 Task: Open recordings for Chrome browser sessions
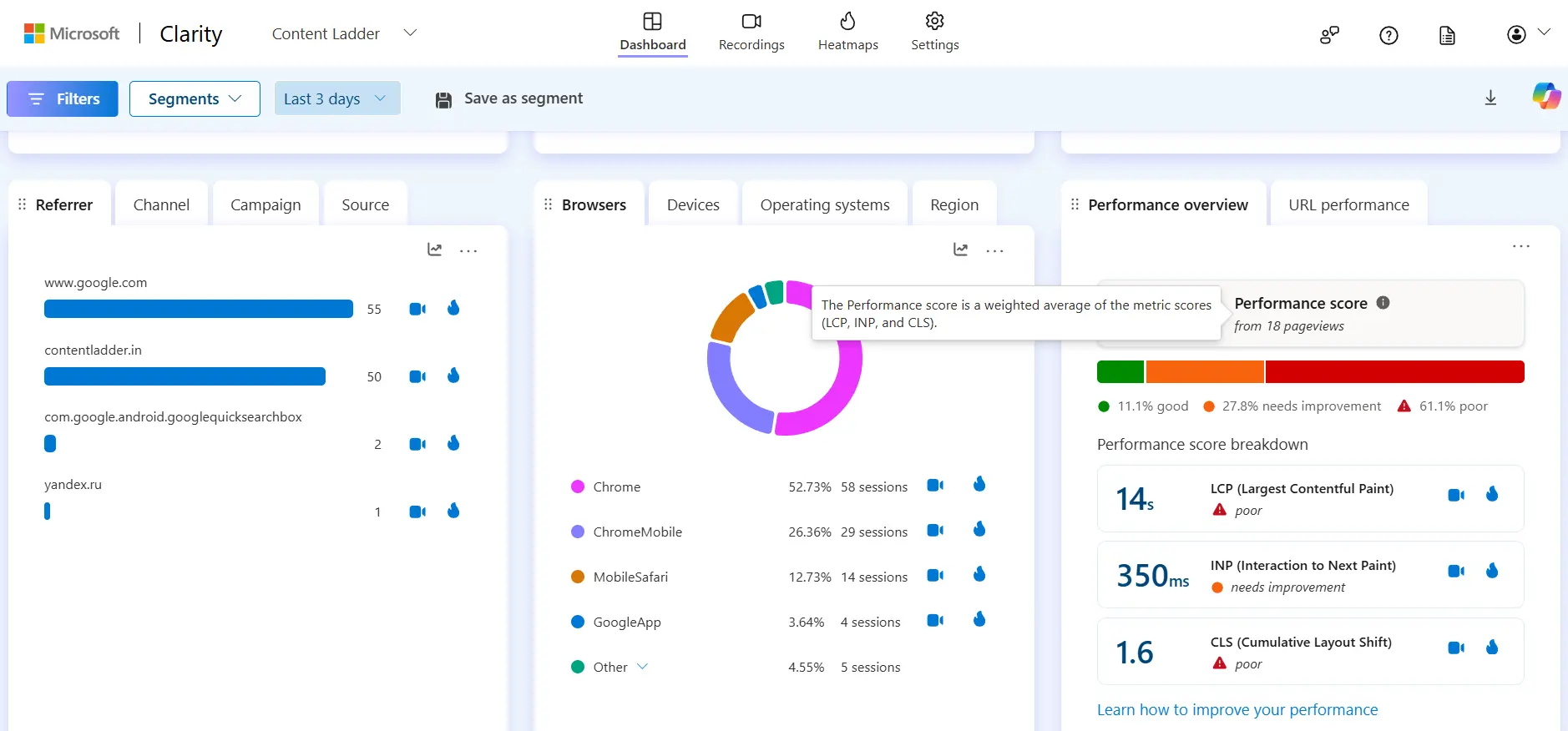click(x=935, y=486)
